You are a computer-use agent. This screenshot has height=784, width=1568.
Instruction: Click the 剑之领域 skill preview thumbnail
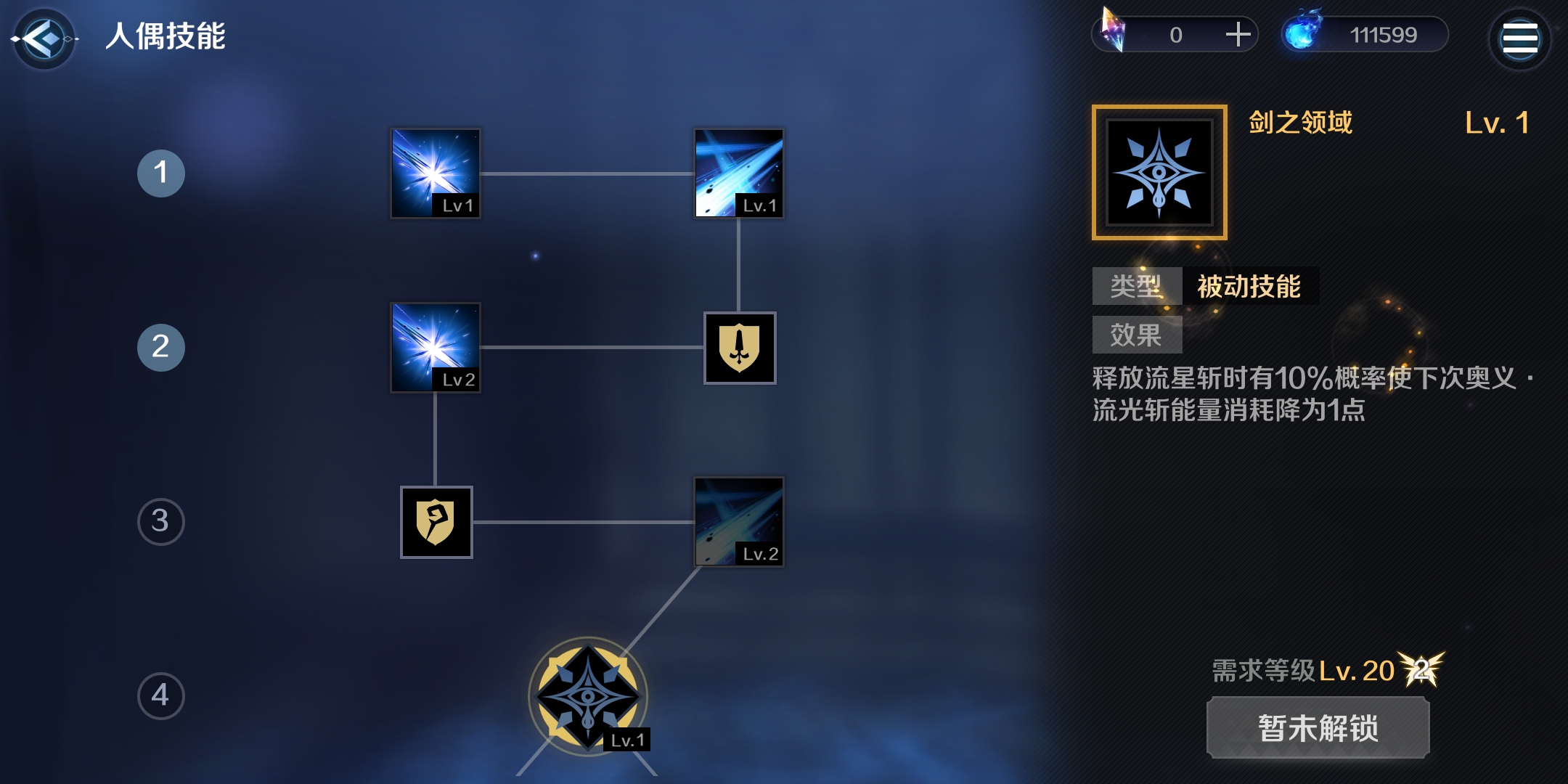1159,172
